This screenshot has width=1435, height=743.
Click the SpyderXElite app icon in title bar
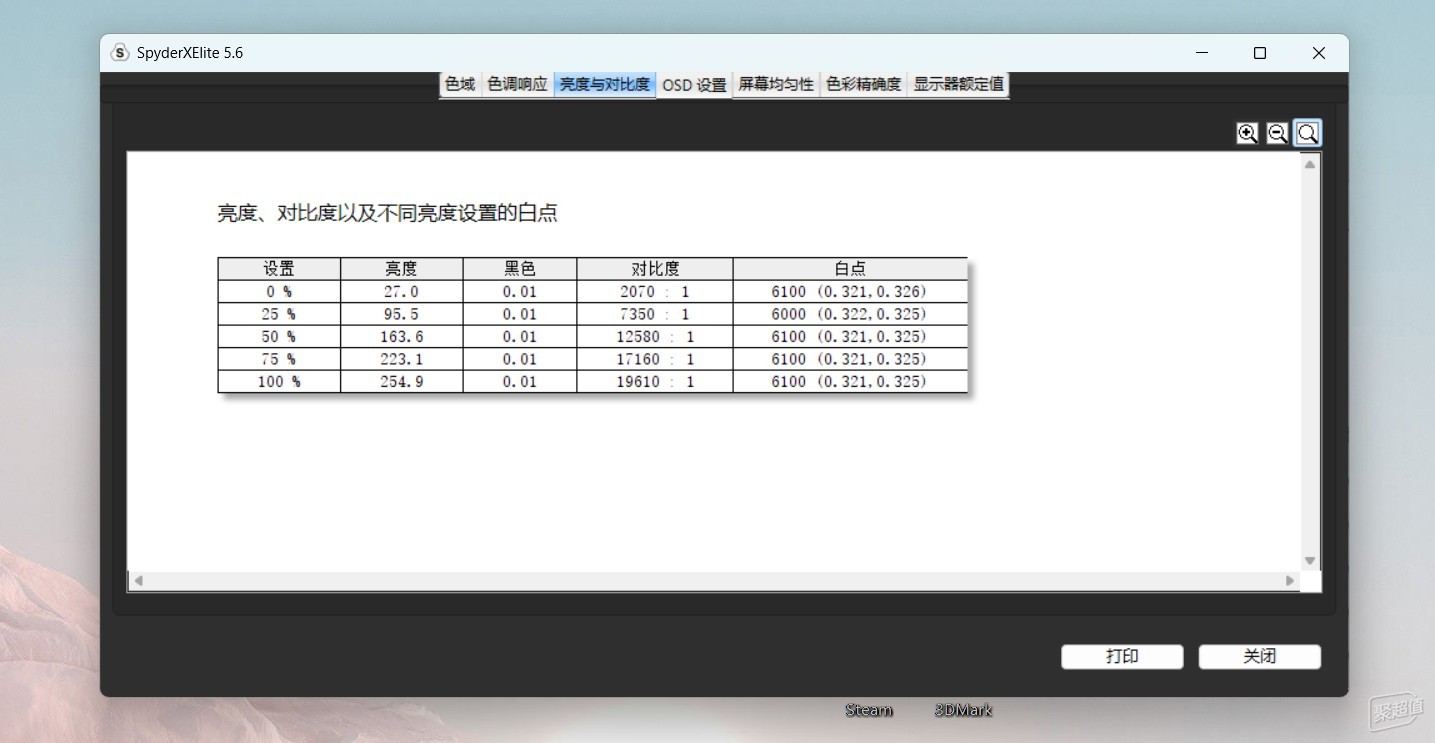[x=120, y=53]
